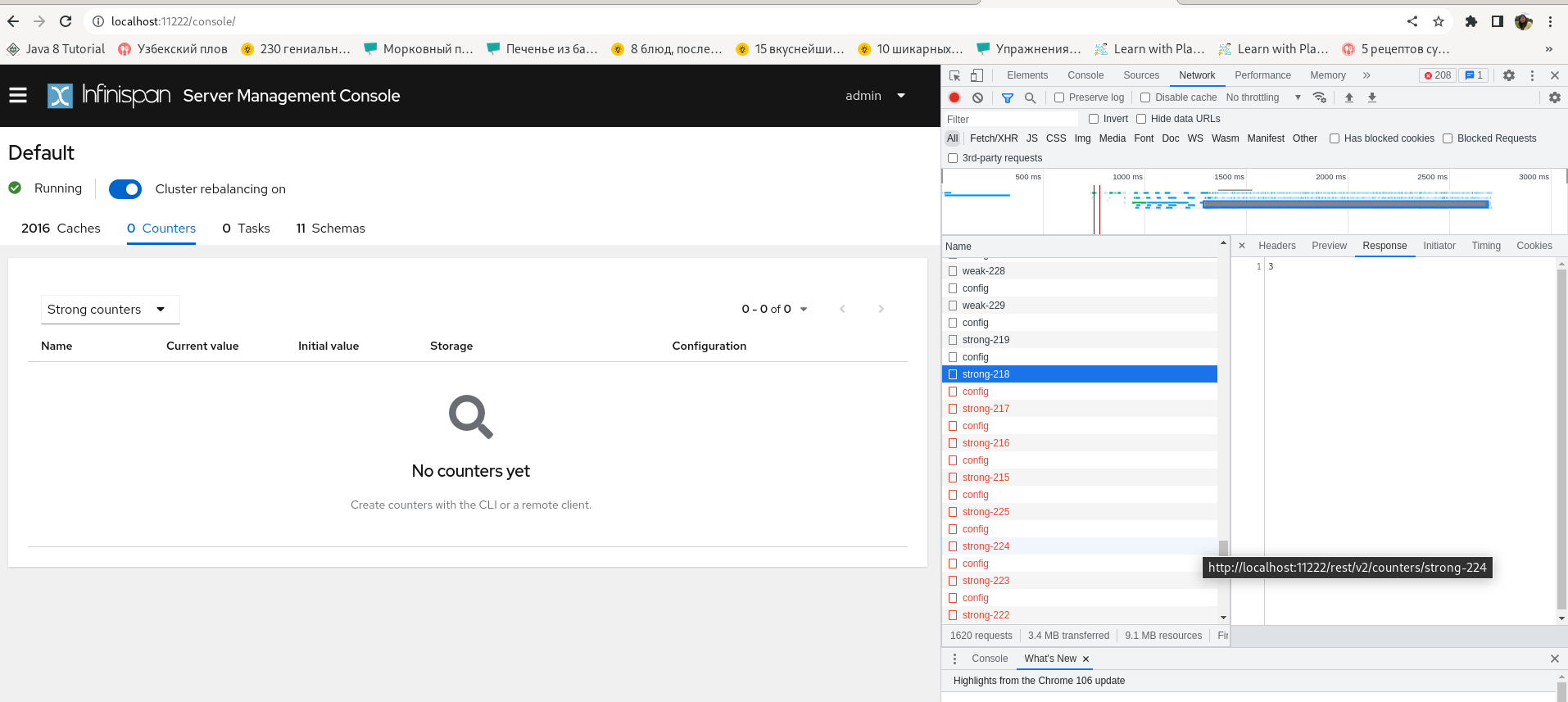Switch to the Schemas tab
Image resolution: width=1568 pixels, height=702 pixels.
point(330,229)
